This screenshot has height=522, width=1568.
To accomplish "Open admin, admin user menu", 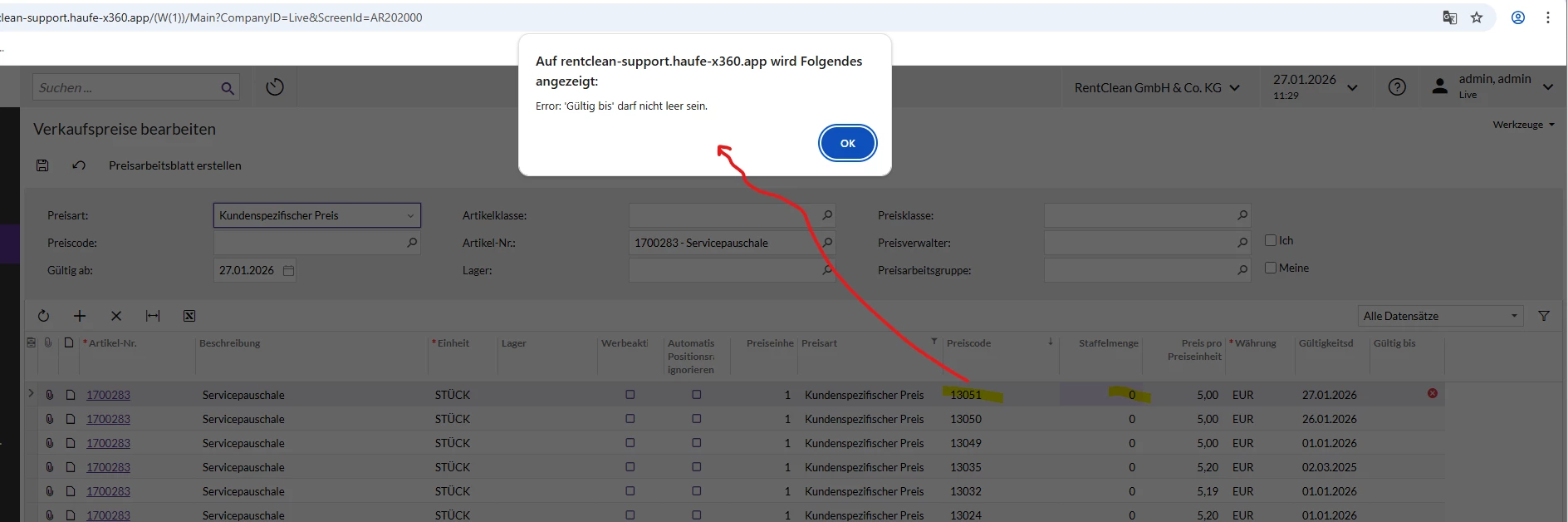I will pos(1492,86).
